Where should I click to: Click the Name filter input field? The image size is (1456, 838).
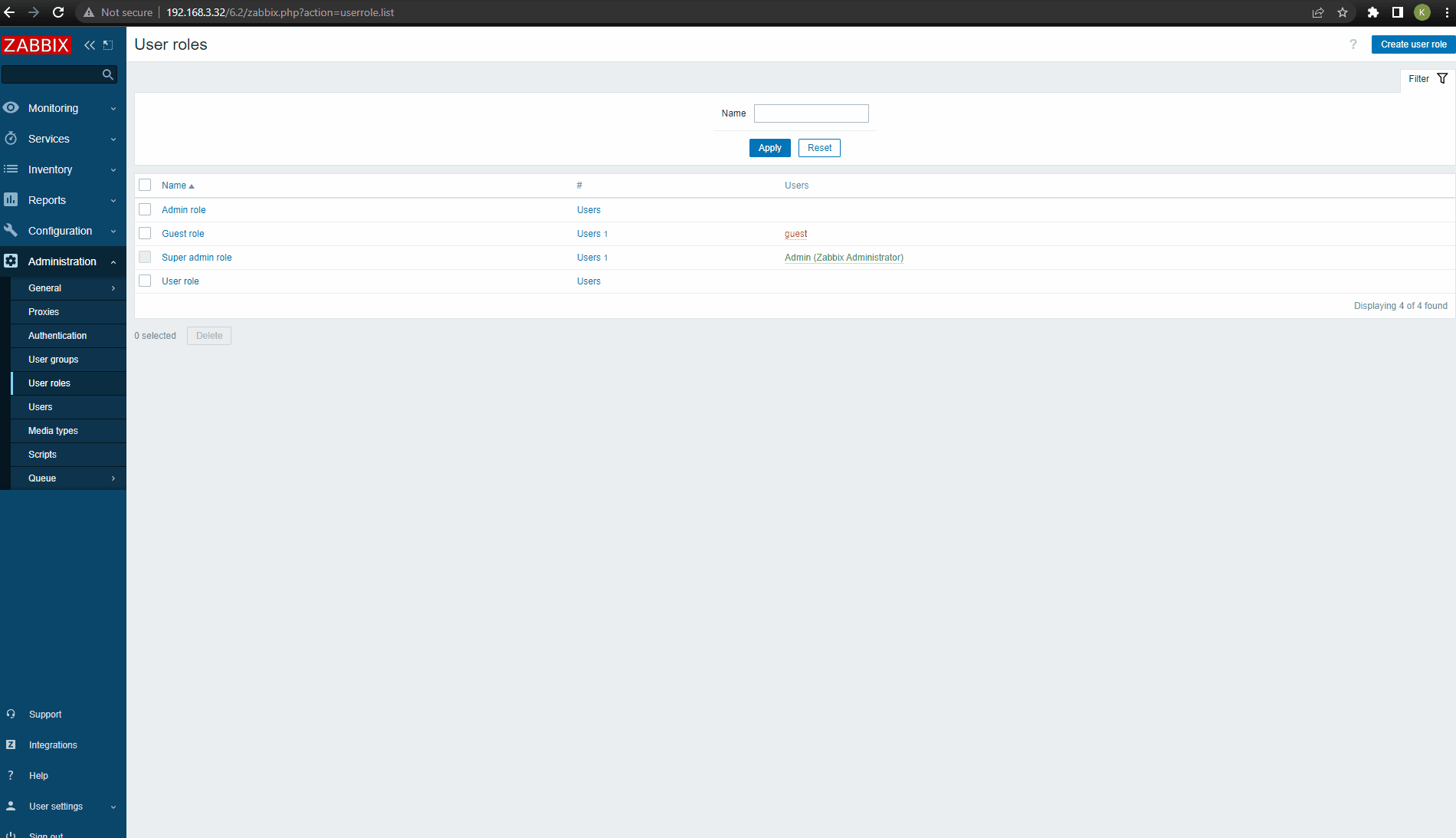click(811, 113)
